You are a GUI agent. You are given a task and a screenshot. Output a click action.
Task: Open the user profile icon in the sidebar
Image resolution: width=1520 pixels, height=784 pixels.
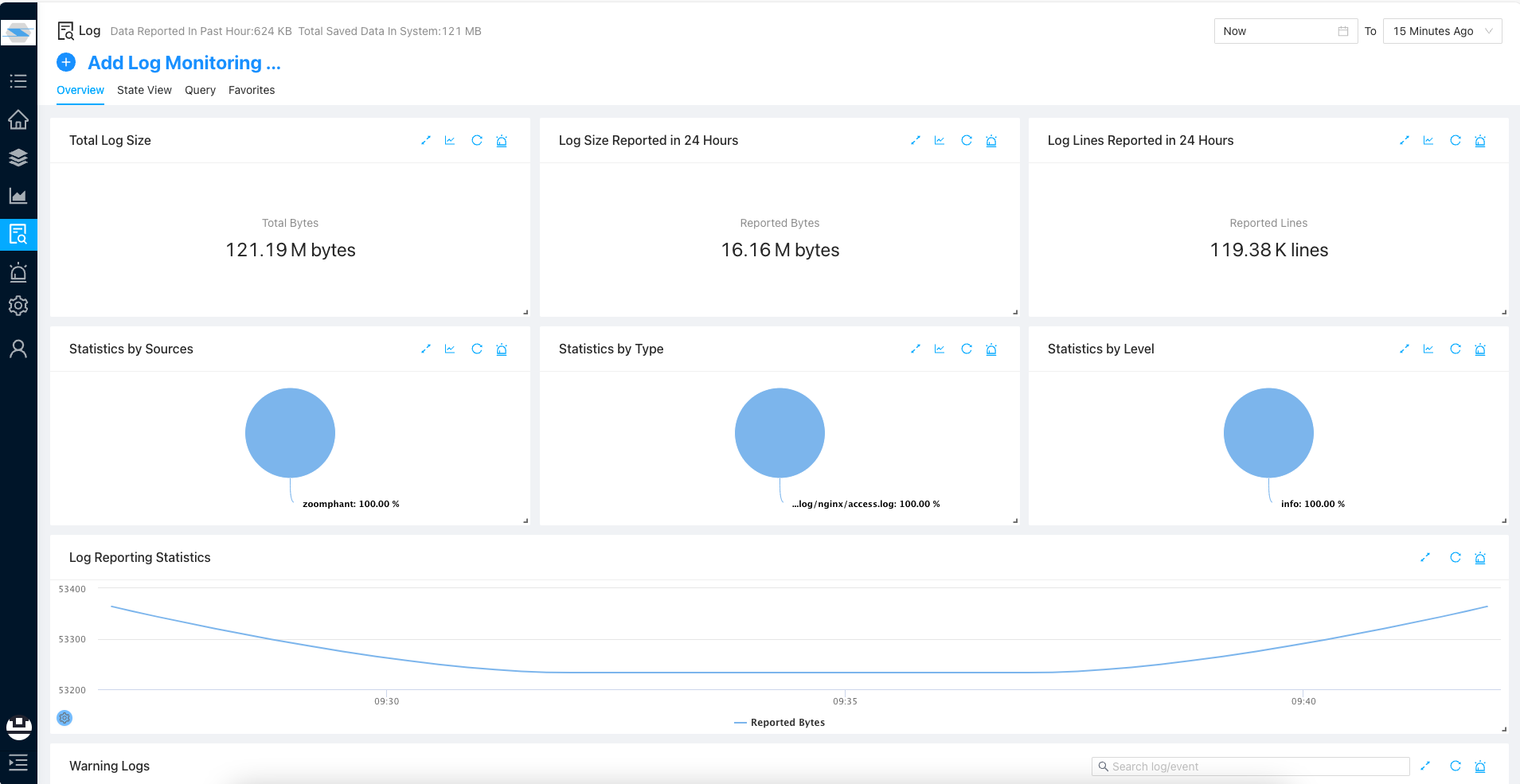[x=18, y=349]
